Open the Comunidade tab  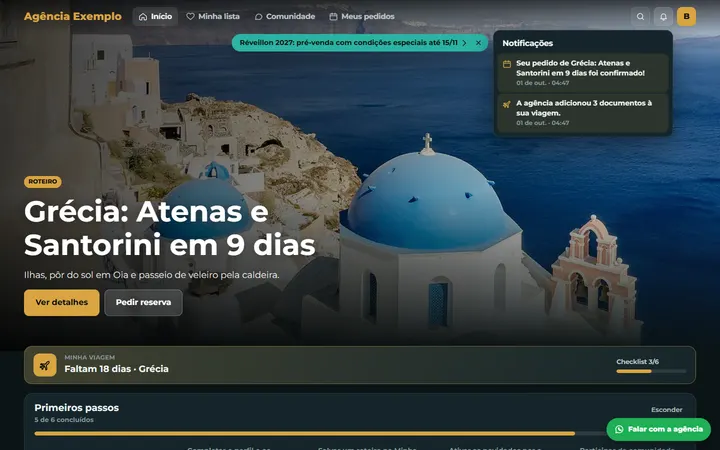coord(285,17)
